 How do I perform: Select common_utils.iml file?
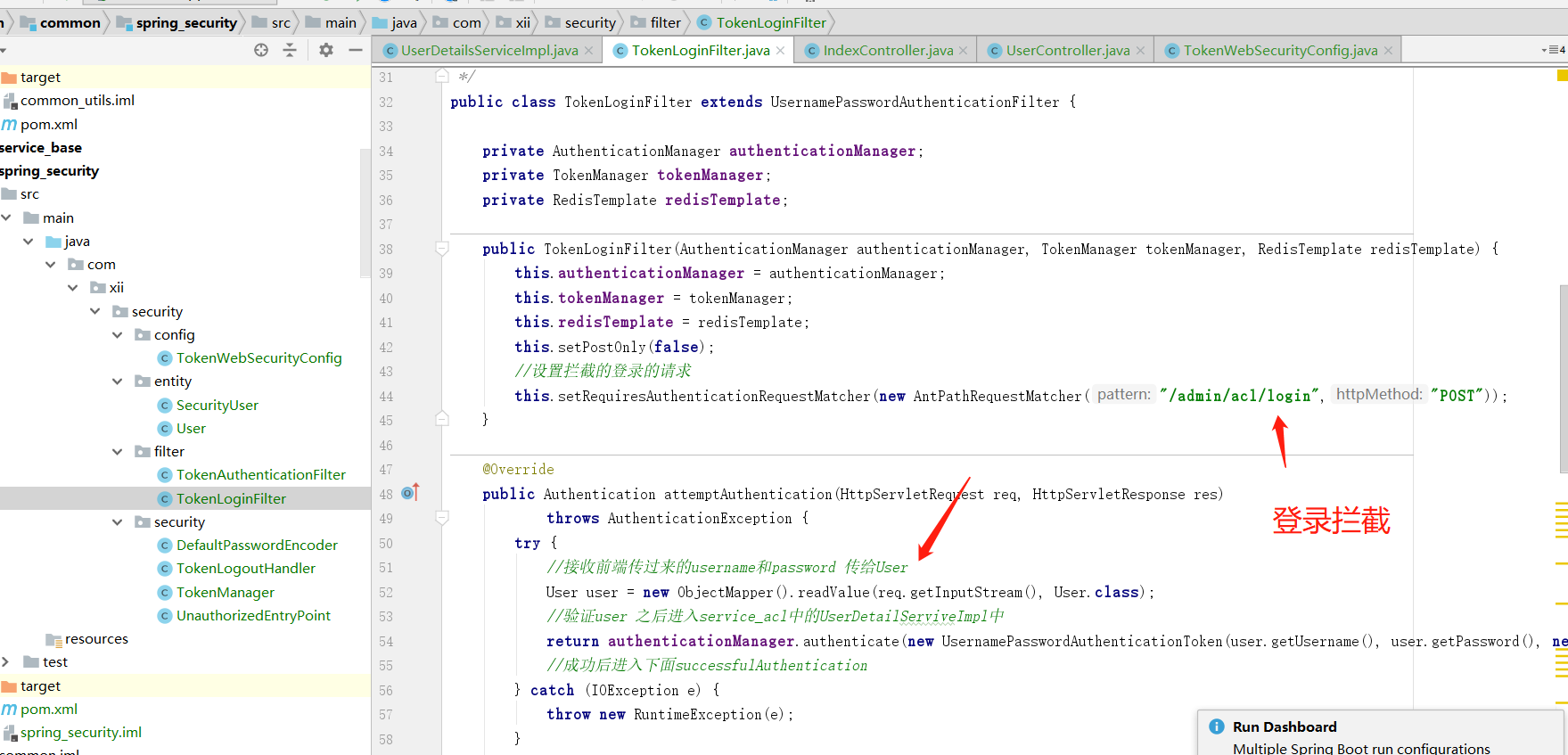coord(77,101)
